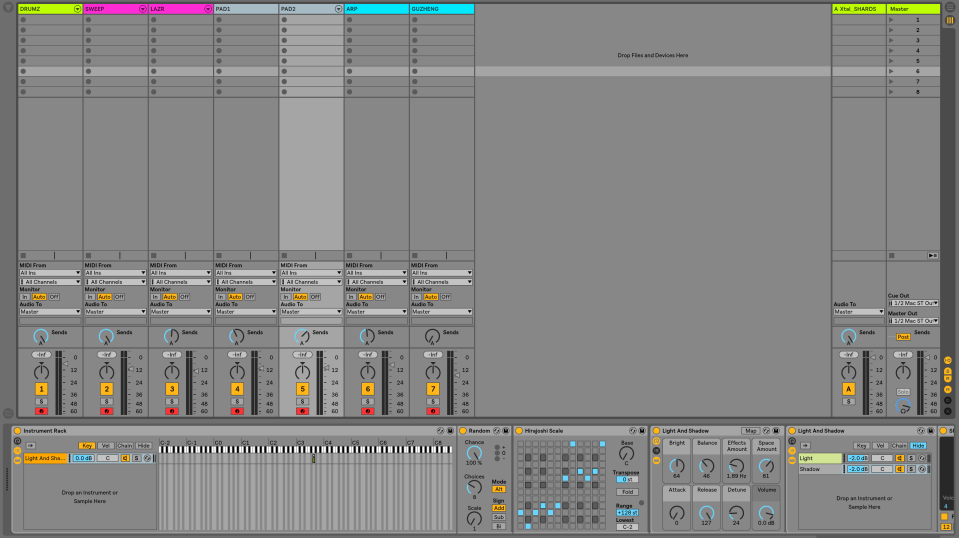The image size is (959, 538).
Task: Set PAD2 monitor to Off
Action: [315, 297]
